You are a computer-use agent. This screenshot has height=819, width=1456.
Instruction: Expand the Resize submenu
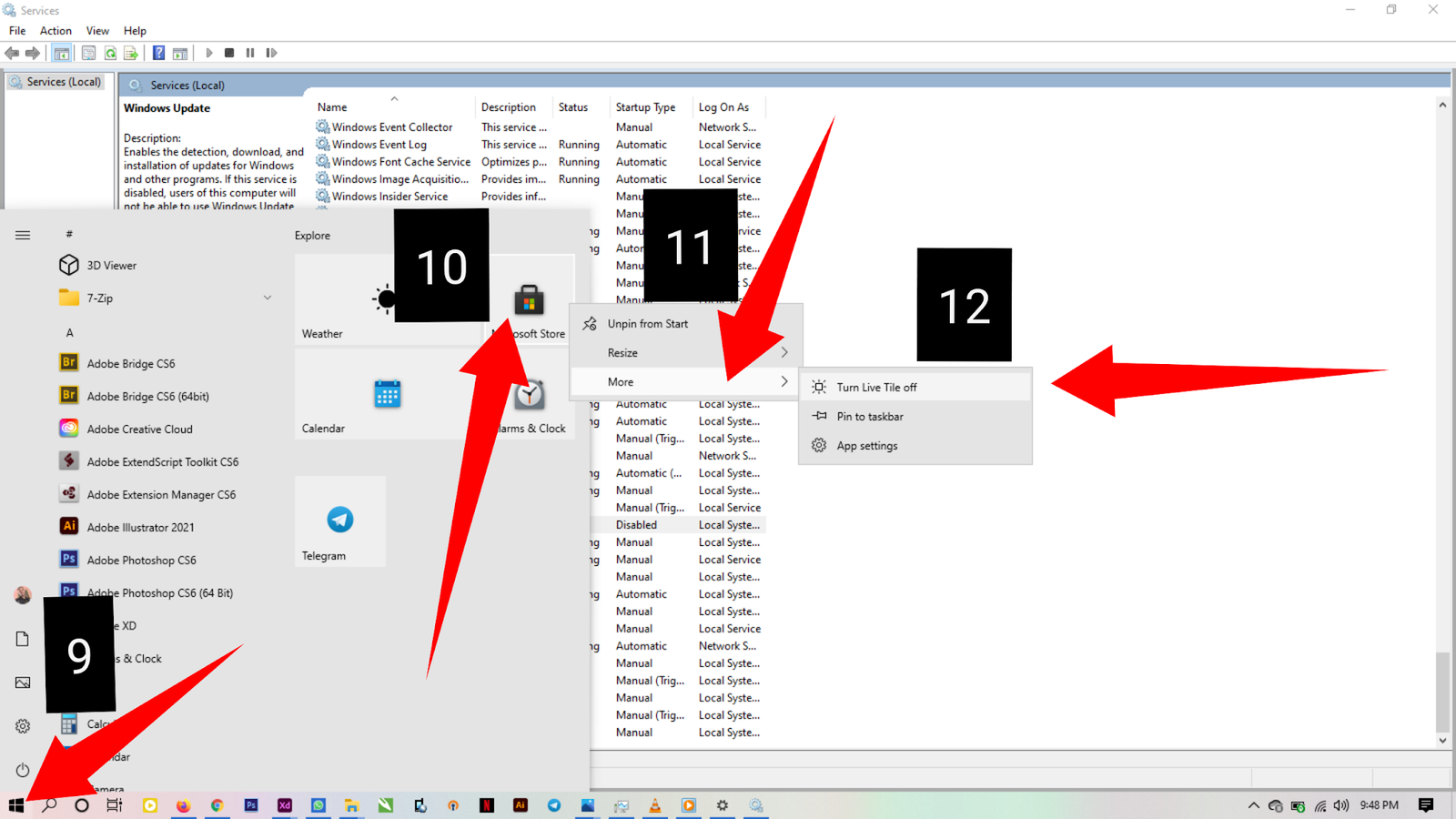[x=686, y=353]
